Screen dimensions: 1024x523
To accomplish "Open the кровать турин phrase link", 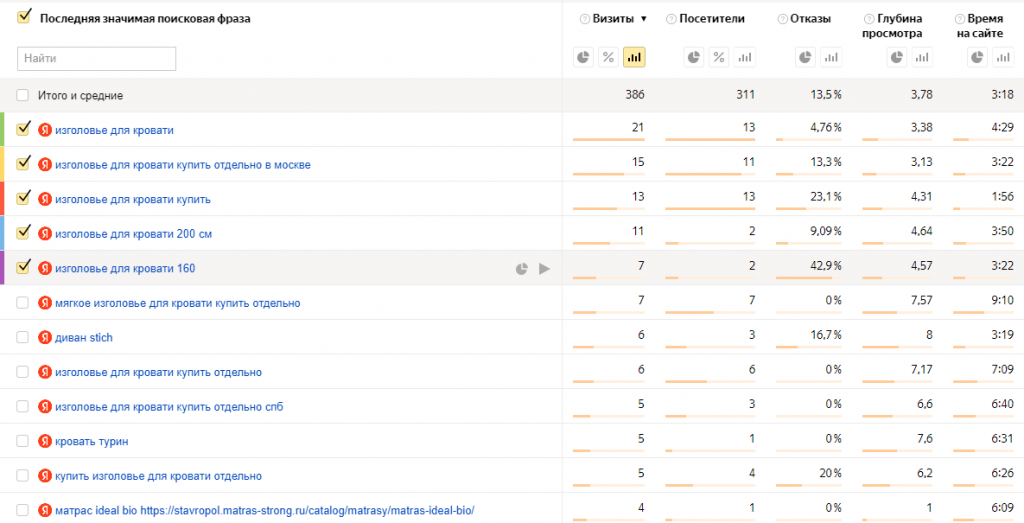I will [91, 441].
